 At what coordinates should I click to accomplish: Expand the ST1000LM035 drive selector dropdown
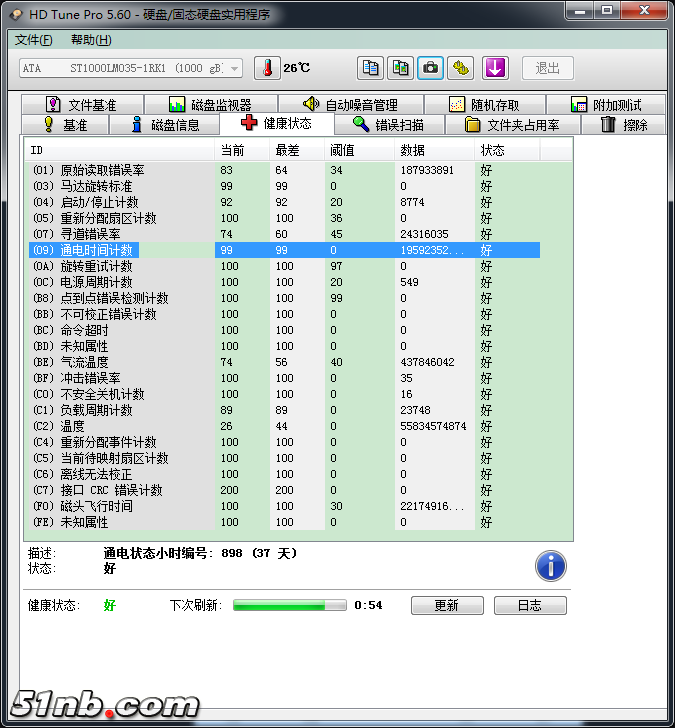coord(234,68)
